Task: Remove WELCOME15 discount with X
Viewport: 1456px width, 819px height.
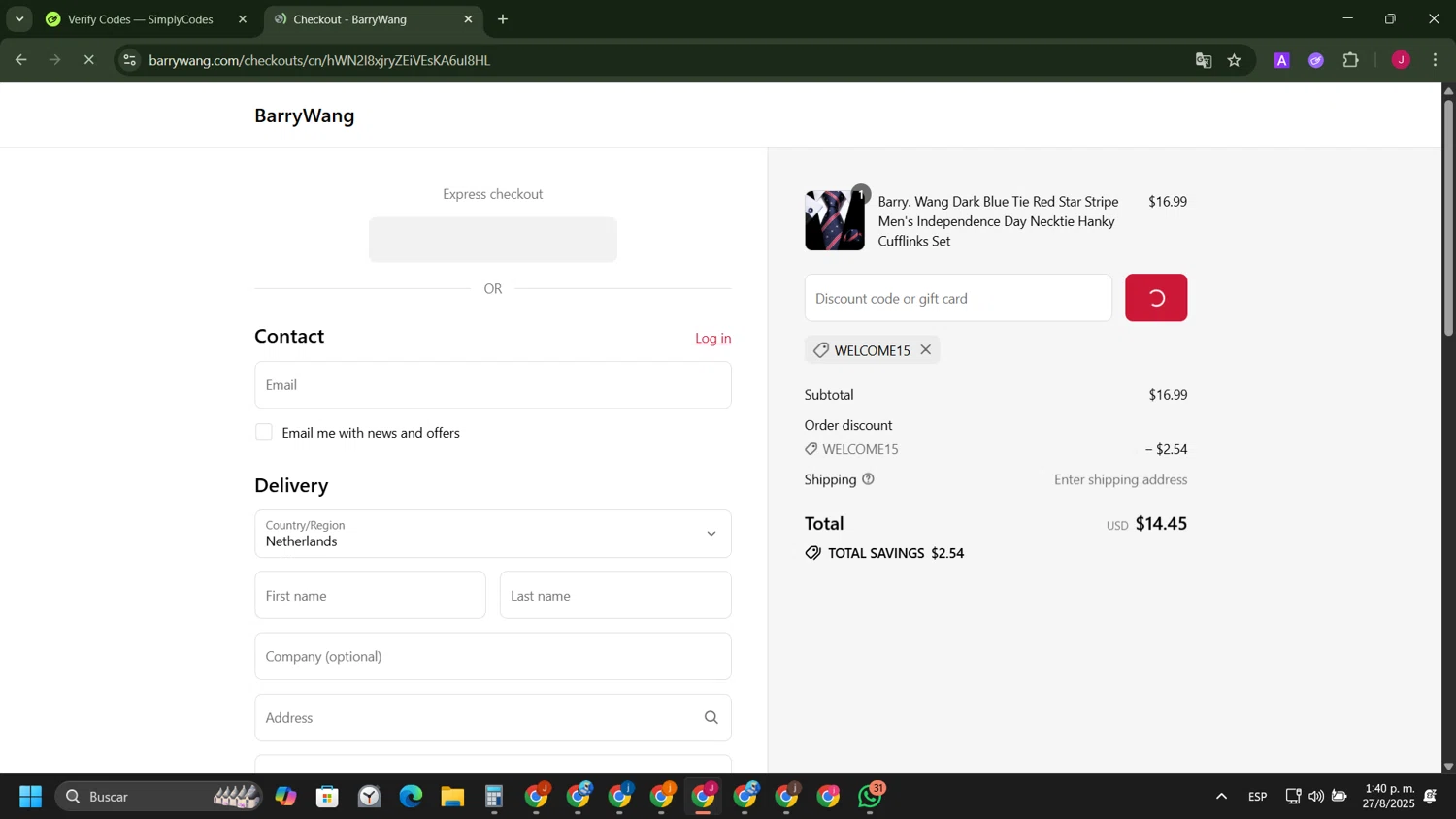Action: click(926, 349)
